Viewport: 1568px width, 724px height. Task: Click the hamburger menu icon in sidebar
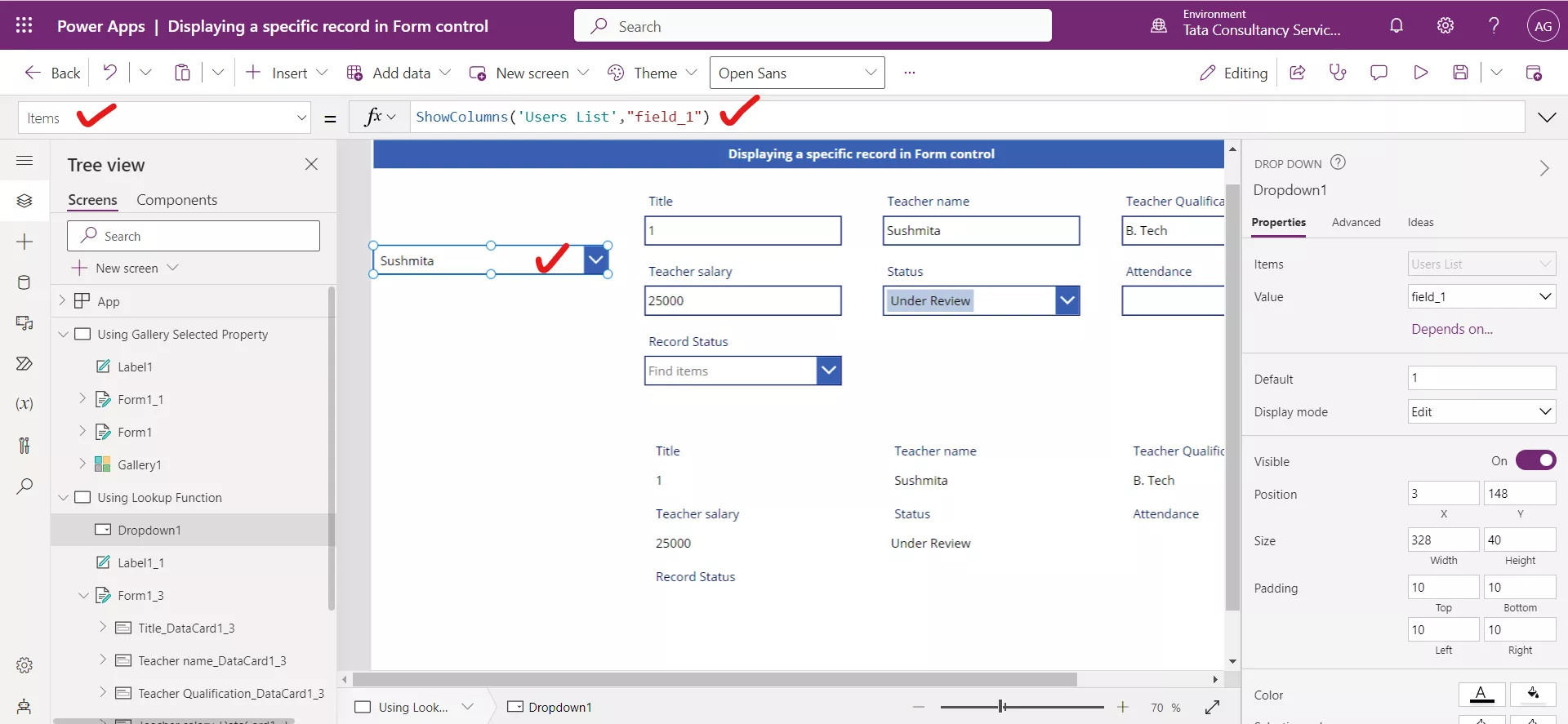24,161
